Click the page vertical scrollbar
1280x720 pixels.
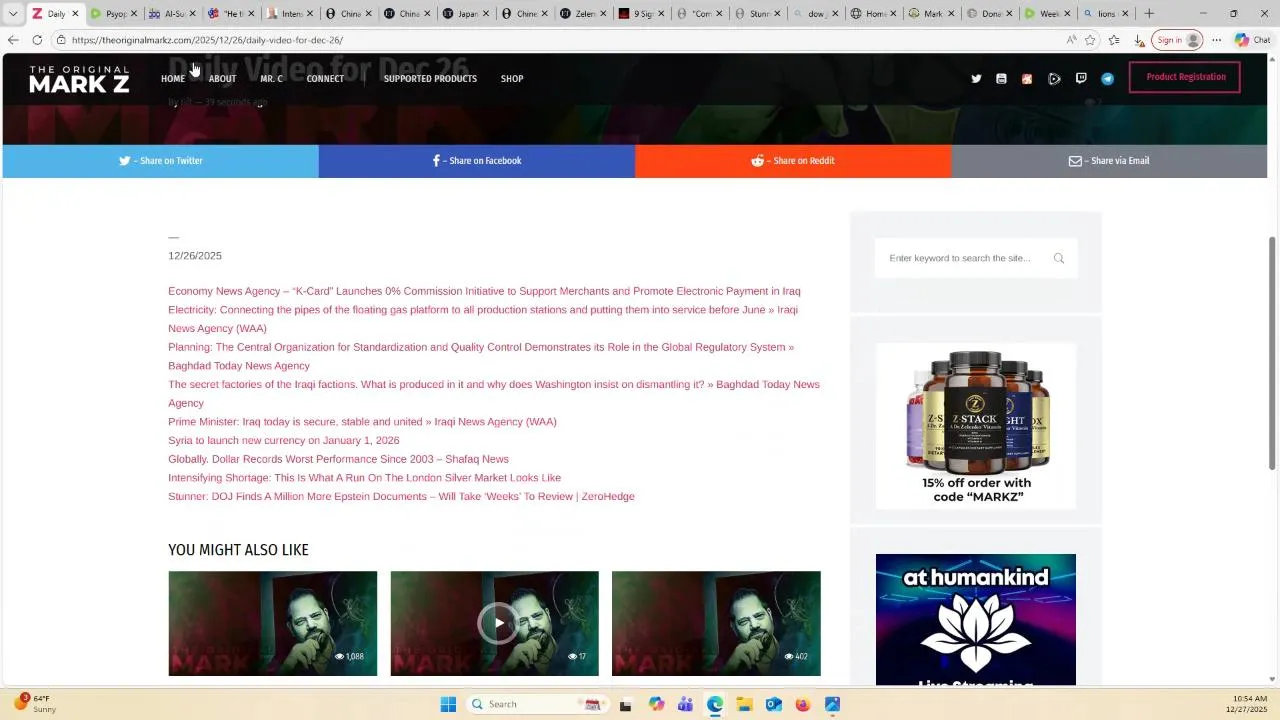pyautogui.click(x=1272, y=352)
